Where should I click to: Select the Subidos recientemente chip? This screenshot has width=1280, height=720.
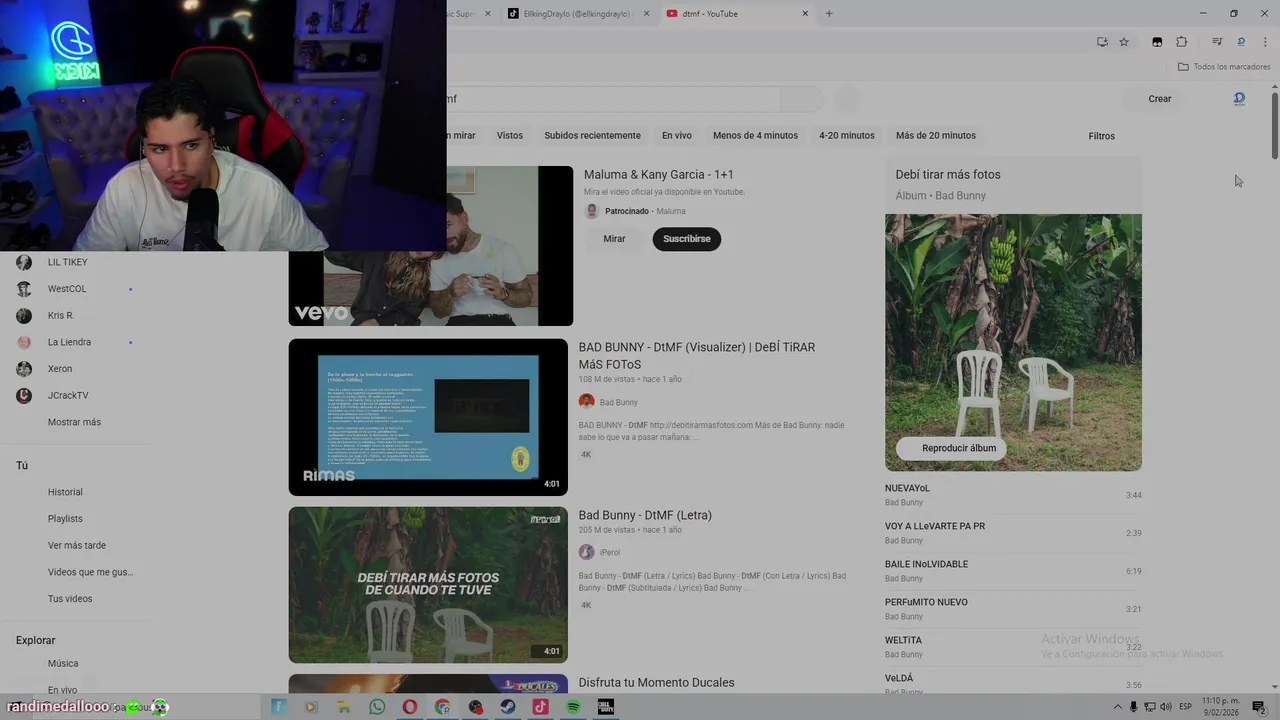click(592, 135)
